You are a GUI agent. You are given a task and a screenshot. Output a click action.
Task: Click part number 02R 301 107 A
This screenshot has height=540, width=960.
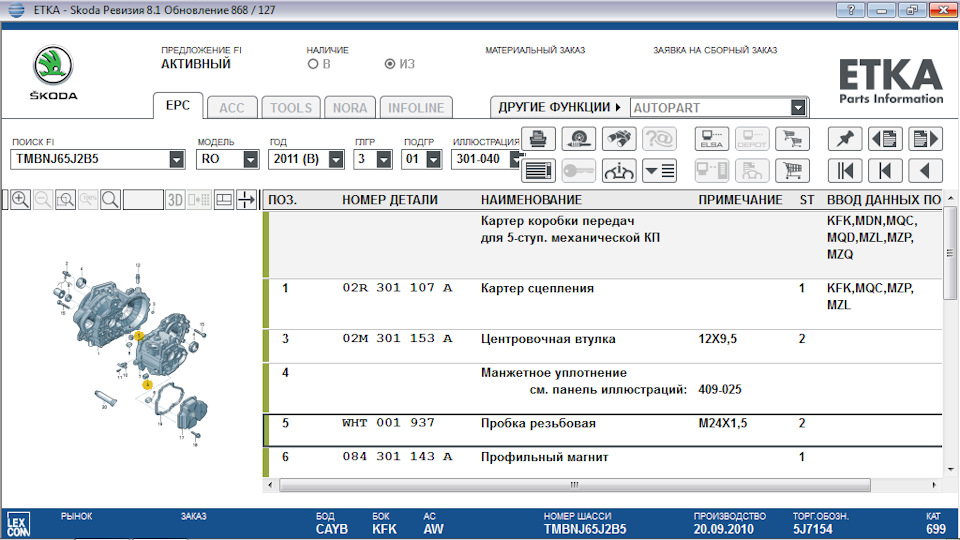click(x=397, y=288)
